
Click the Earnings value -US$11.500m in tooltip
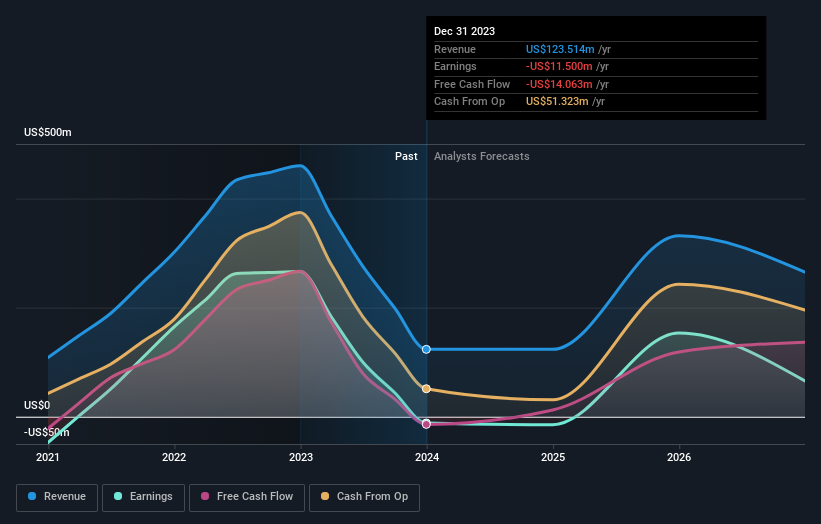(x=559, y=66)
